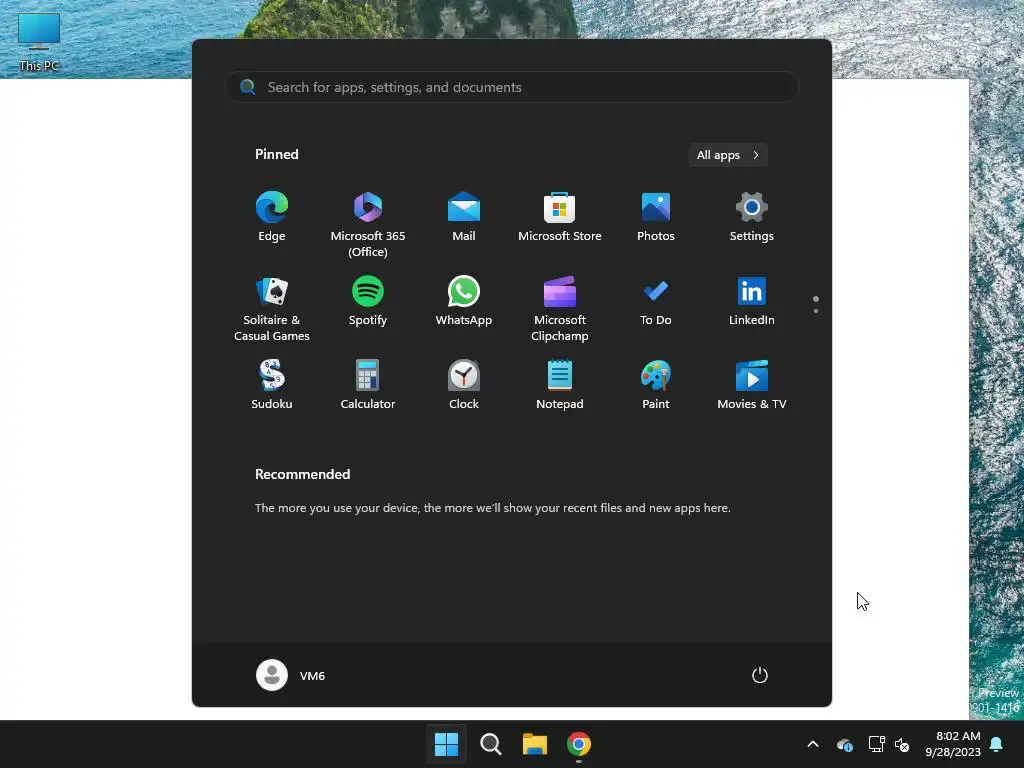Open the clock and date 8:02 AM
The image size is (1024, 768).
953,744
